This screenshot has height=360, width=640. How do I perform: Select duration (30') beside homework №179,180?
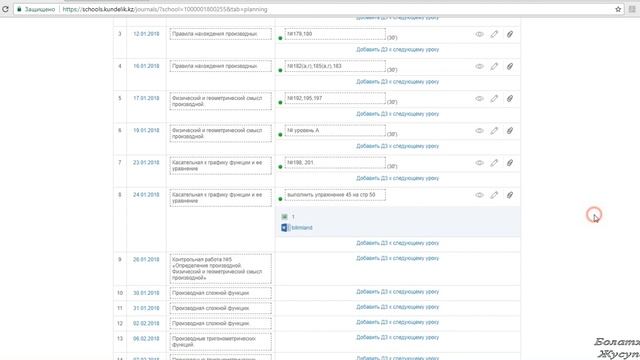click(392, 38)
